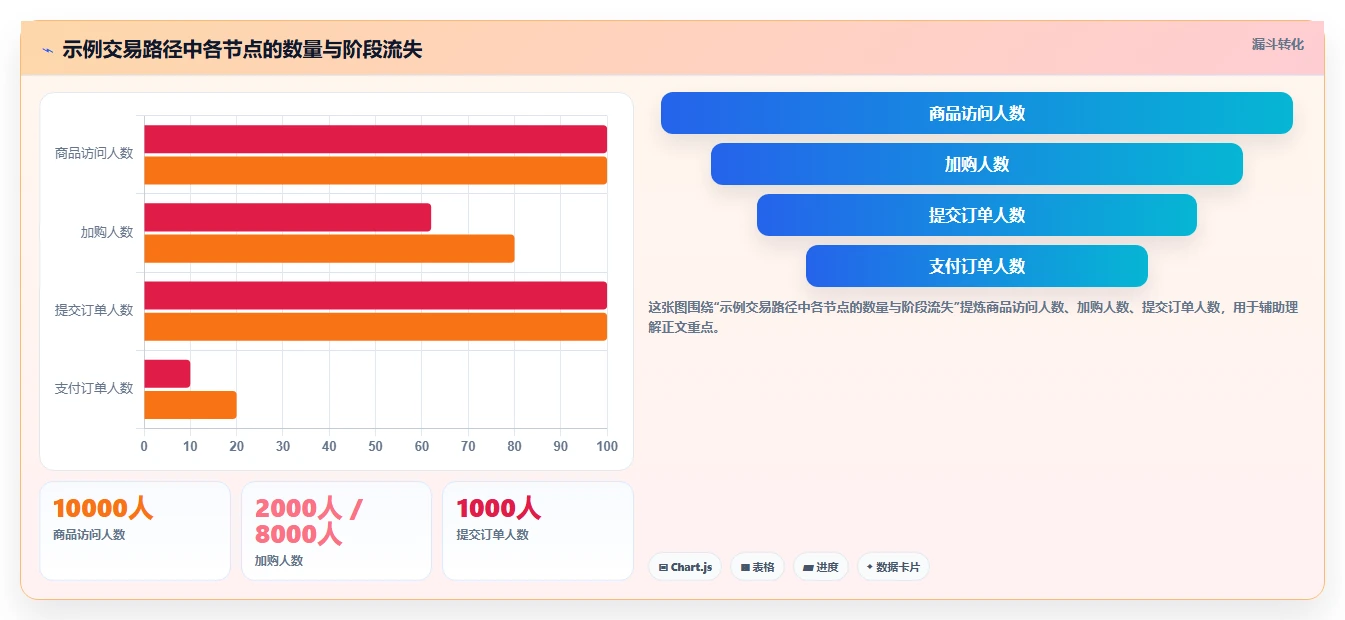The width and height of the screenshot is (1345, 620).
Task: Select the 提交订单人数 funnel stage
Action: [x=976, y=215]
